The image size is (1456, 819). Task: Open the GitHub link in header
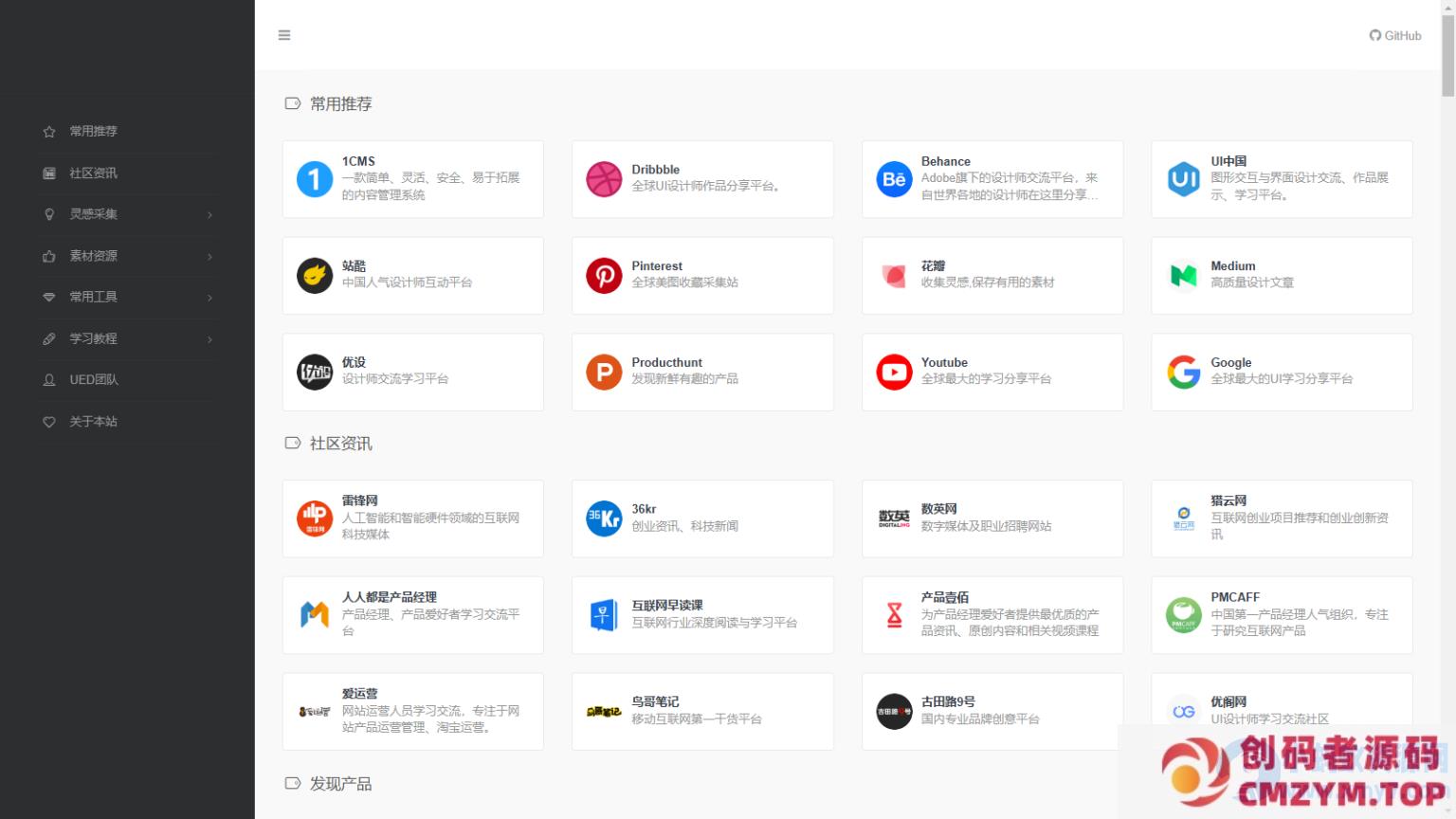1395,36
